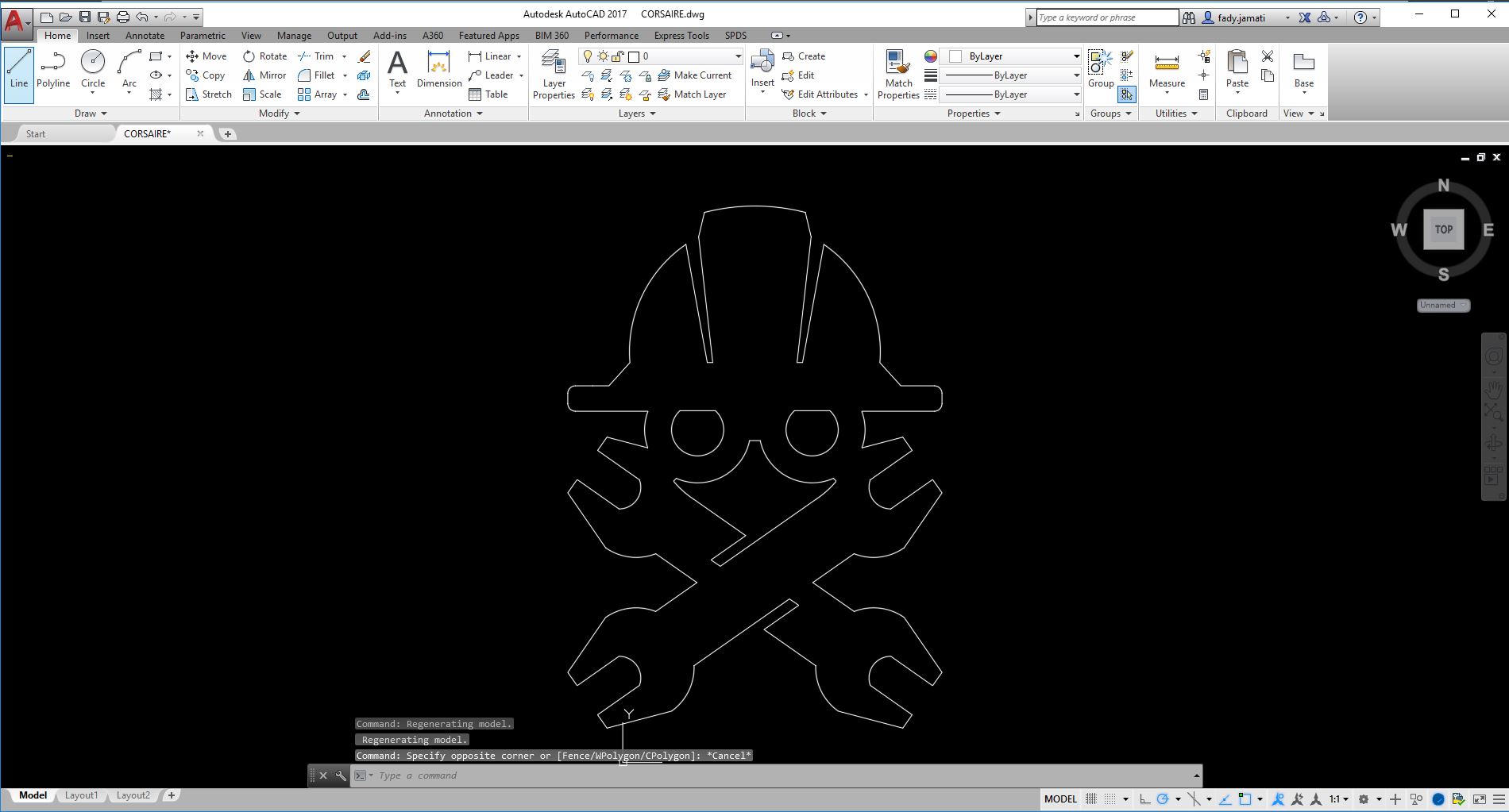This screenshot has height=812, width=1509.
Task: Click the Match Layer button
Action: [693, 94]
